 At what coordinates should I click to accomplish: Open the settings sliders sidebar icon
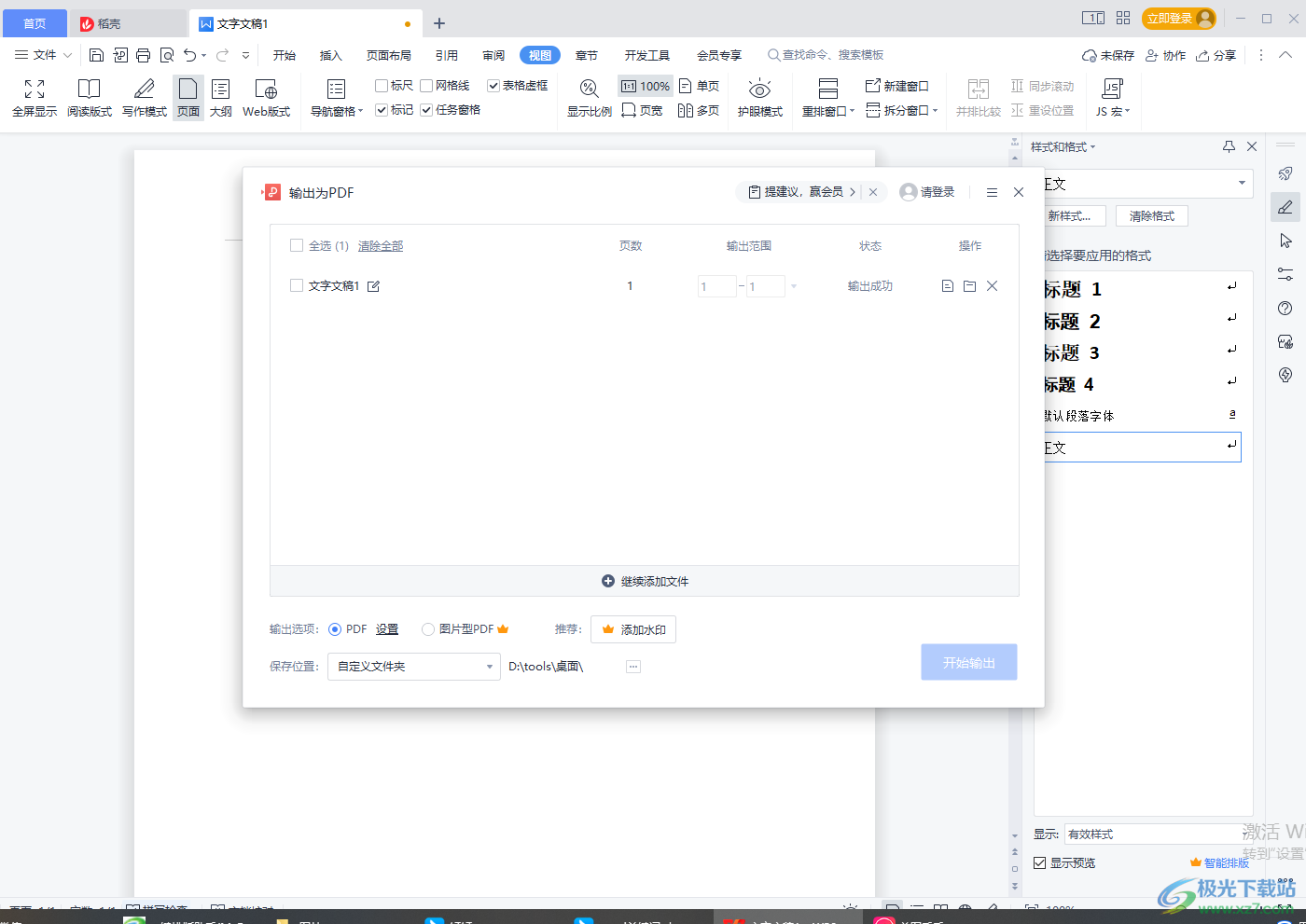click(x=1285, y=274)
